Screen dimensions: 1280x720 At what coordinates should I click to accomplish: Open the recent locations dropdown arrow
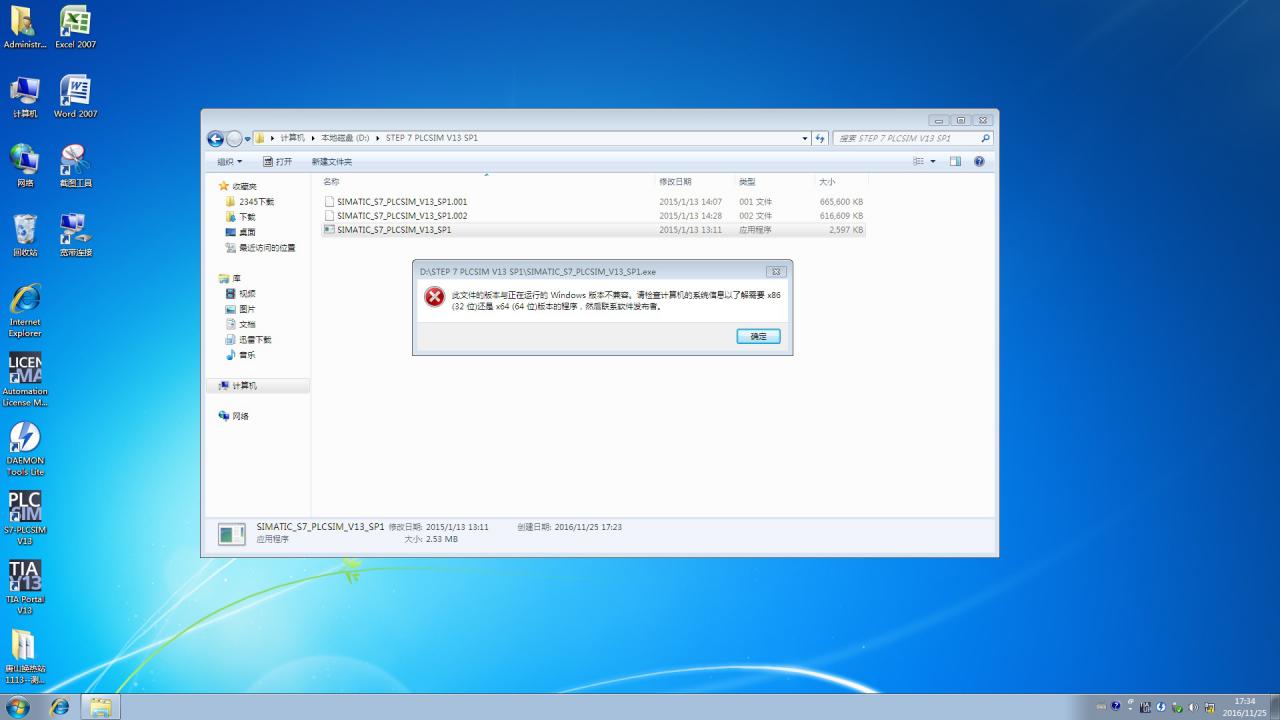[x=248, y=139]
